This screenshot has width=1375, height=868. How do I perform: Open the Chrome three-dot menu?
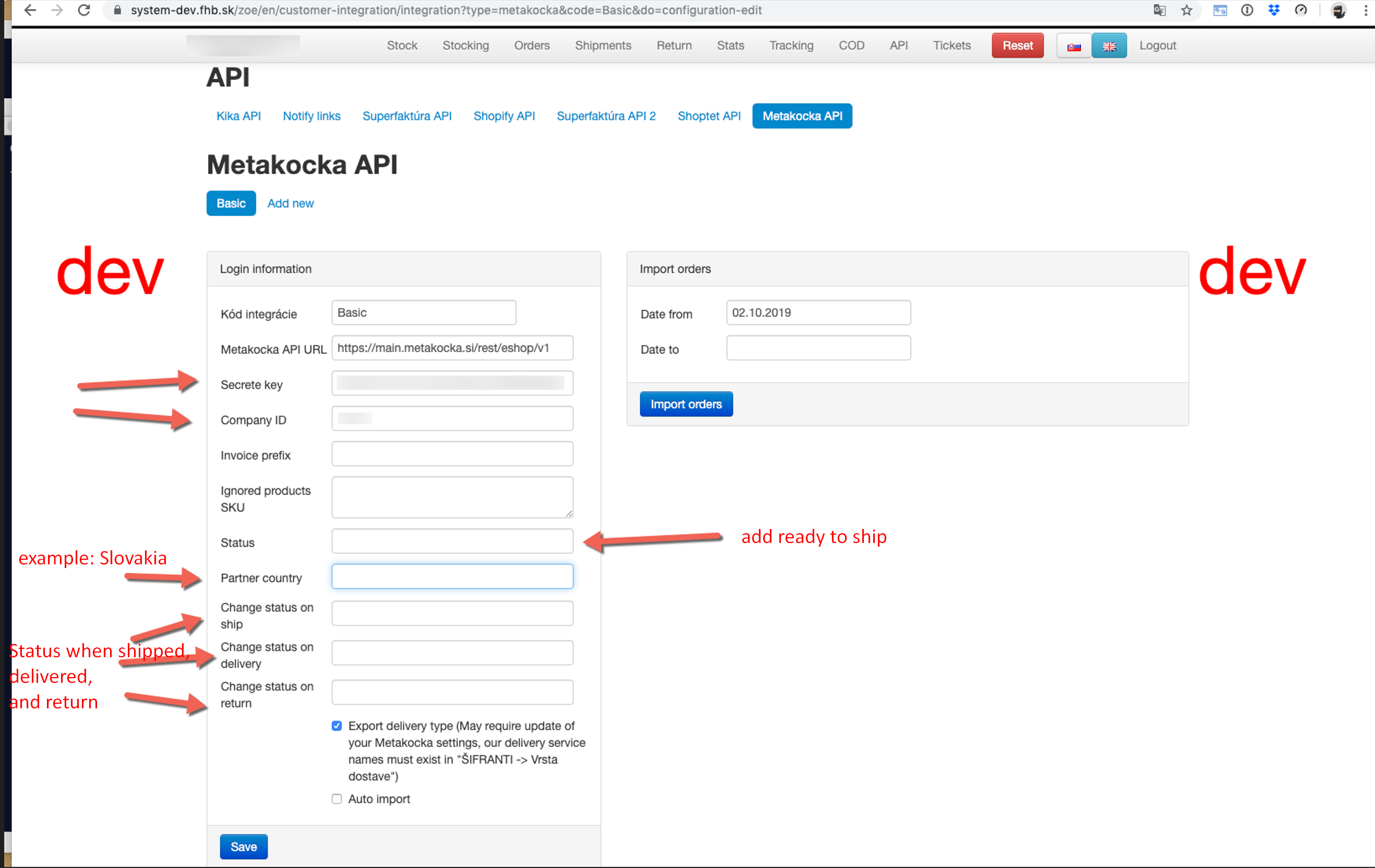pyautogui.click(x=1366, y=10)
